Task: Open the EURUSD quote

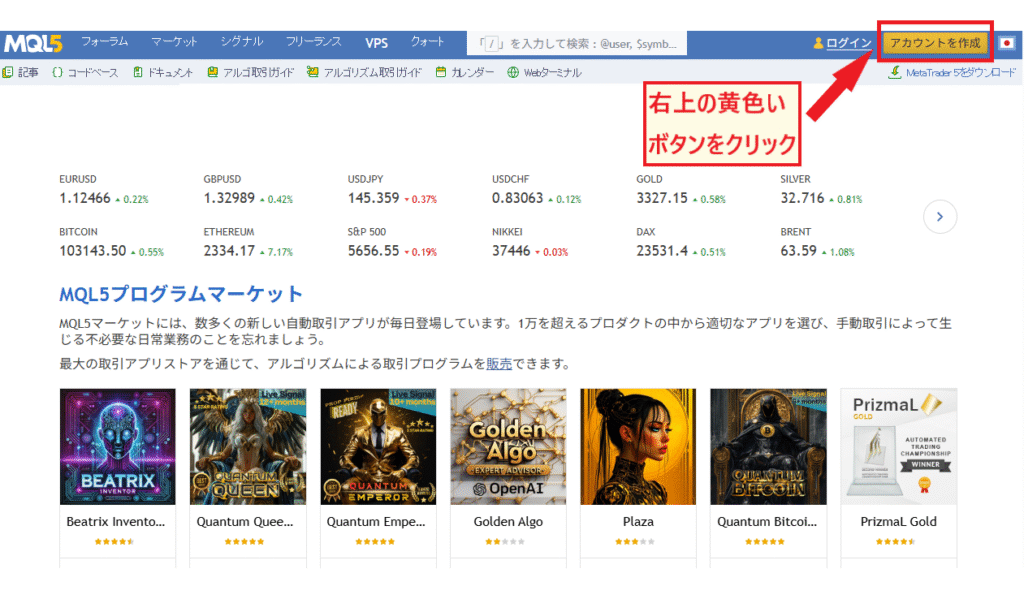Action: click(x=104, y=189)
